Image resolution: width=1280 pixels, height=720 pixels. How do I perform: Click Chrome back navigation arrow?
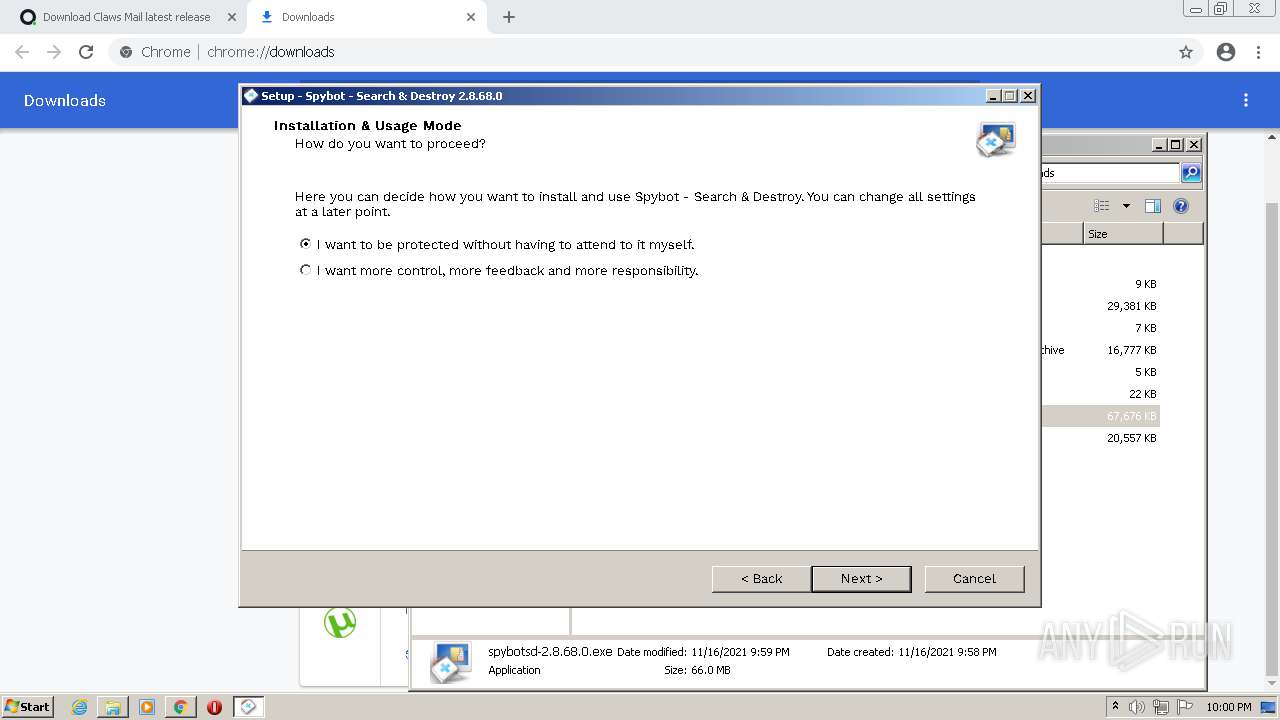click(x=22, y=52)
